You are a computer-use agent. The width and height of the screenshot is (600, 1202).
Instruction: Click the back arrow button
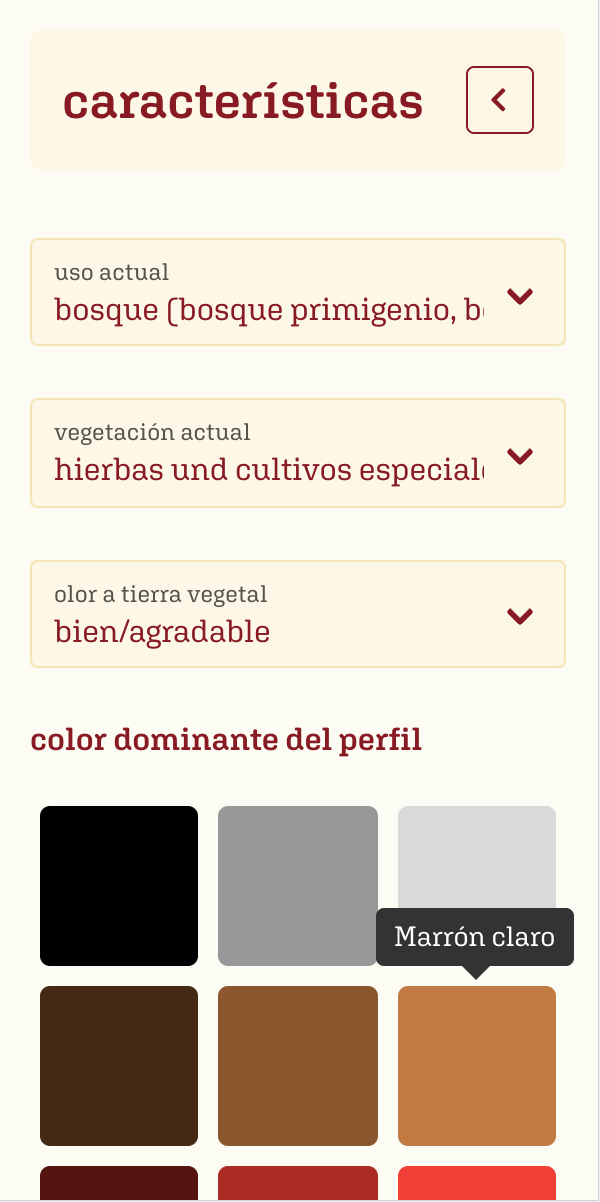500,100
